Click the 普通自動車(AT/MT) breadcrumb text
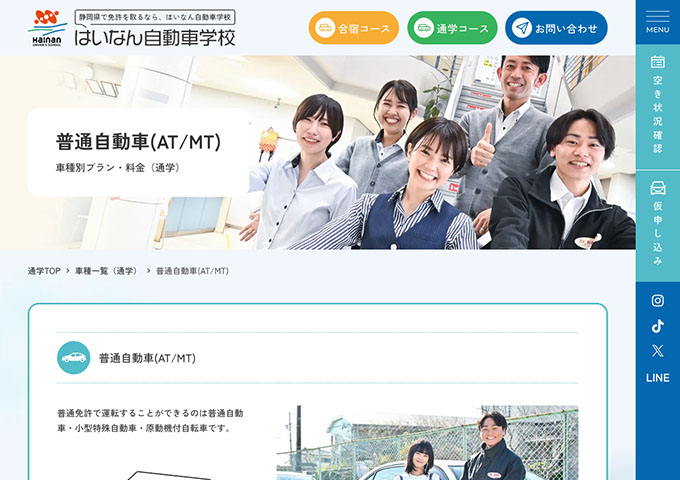This screenshot has width=680, height=480. click(x=192, y=271)
